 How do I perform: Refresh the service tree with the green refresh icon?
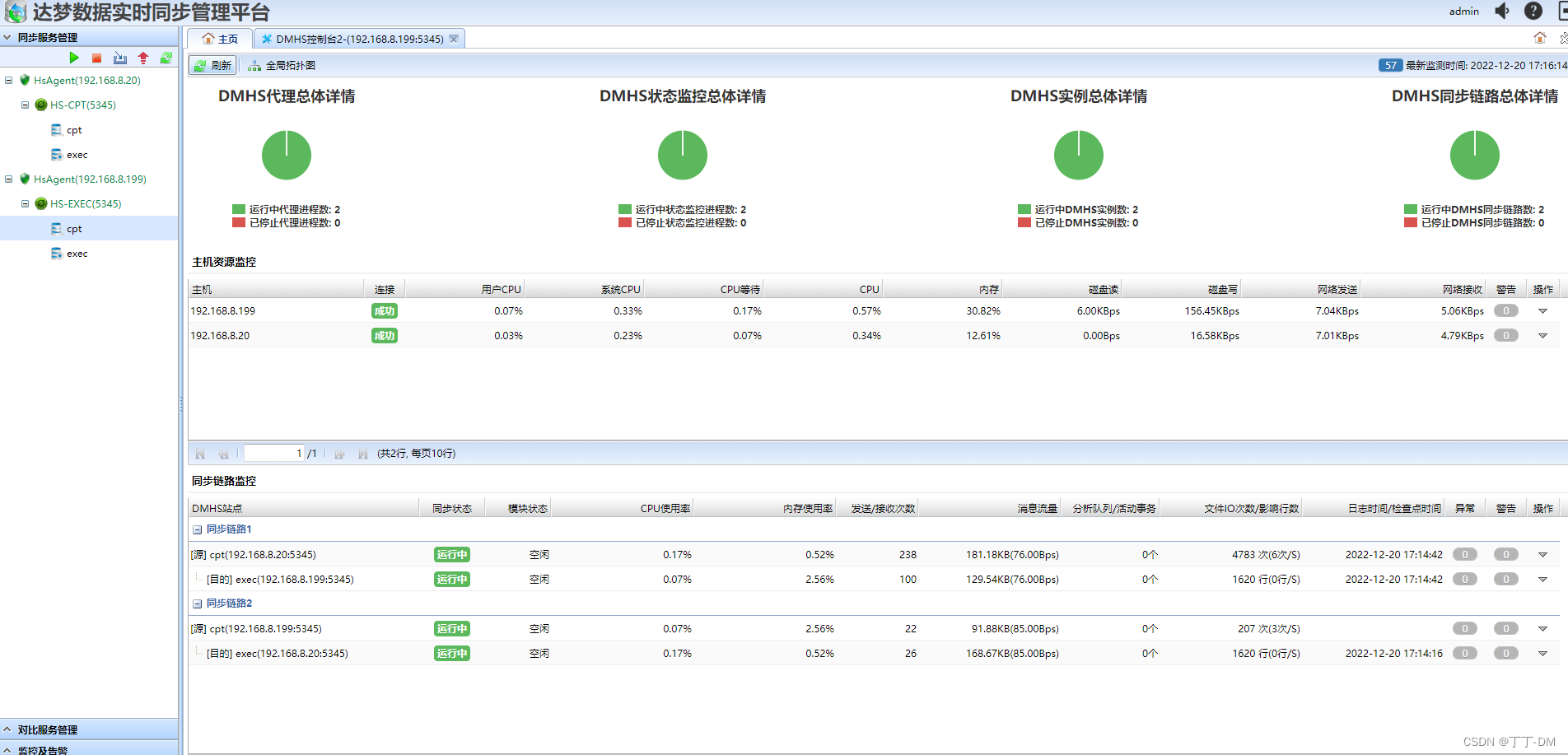(164, 58)
